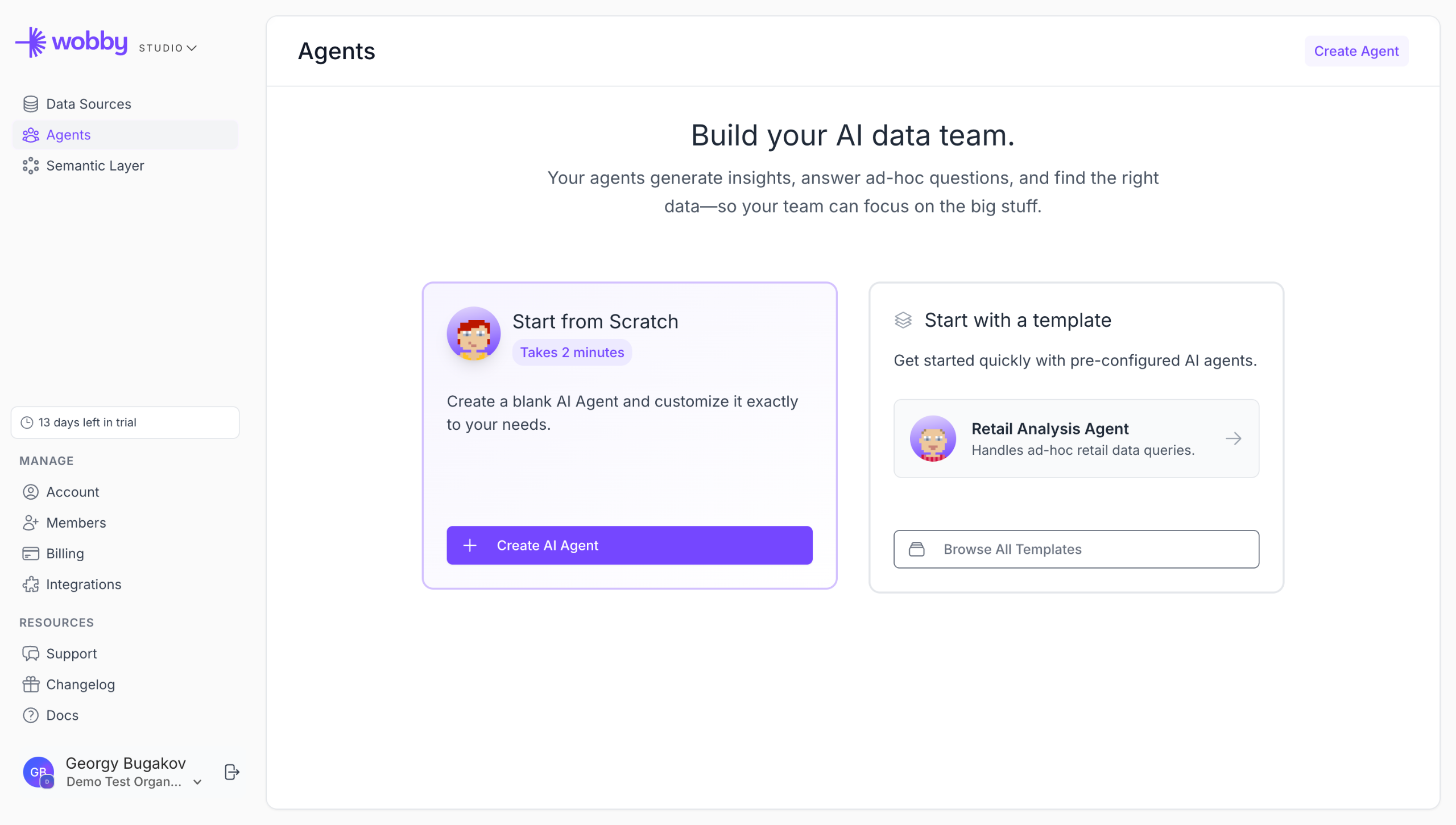Click the 13 days left in trial badge

[x=125, y=422]
